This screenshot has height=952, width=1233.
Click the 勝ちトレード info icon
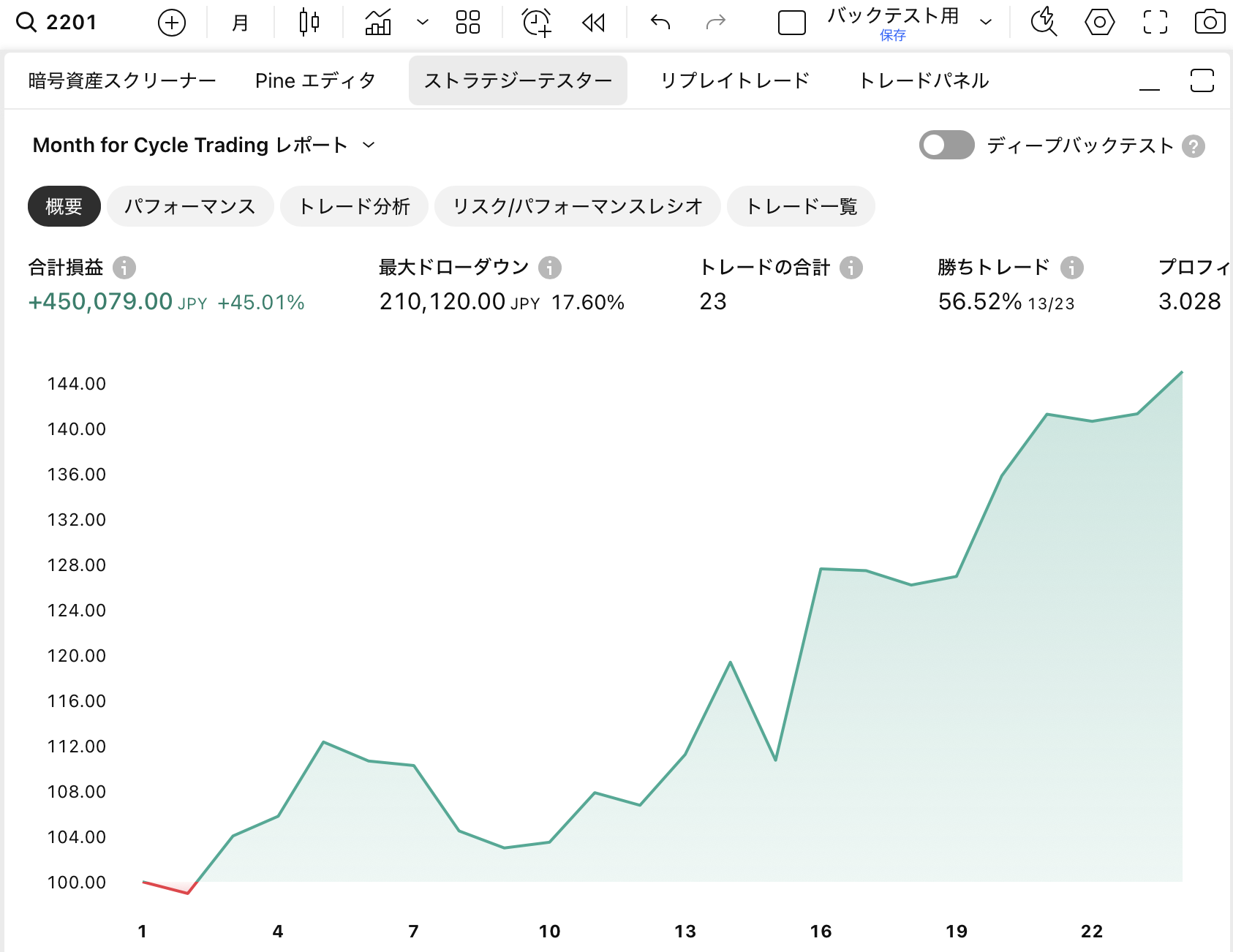1072,268
